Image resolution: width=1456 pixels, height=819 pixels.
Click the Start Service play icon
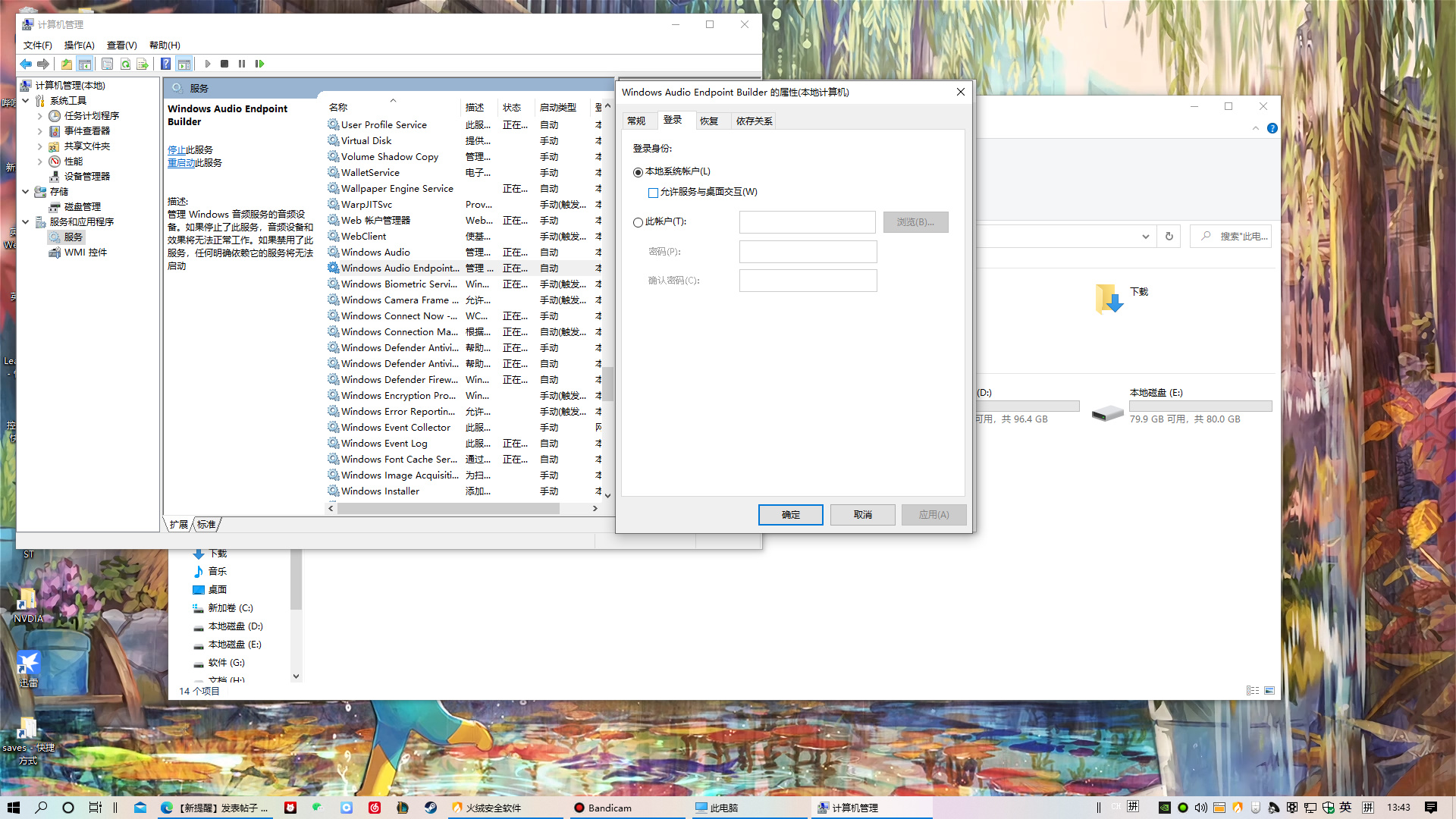pos(208,64)
